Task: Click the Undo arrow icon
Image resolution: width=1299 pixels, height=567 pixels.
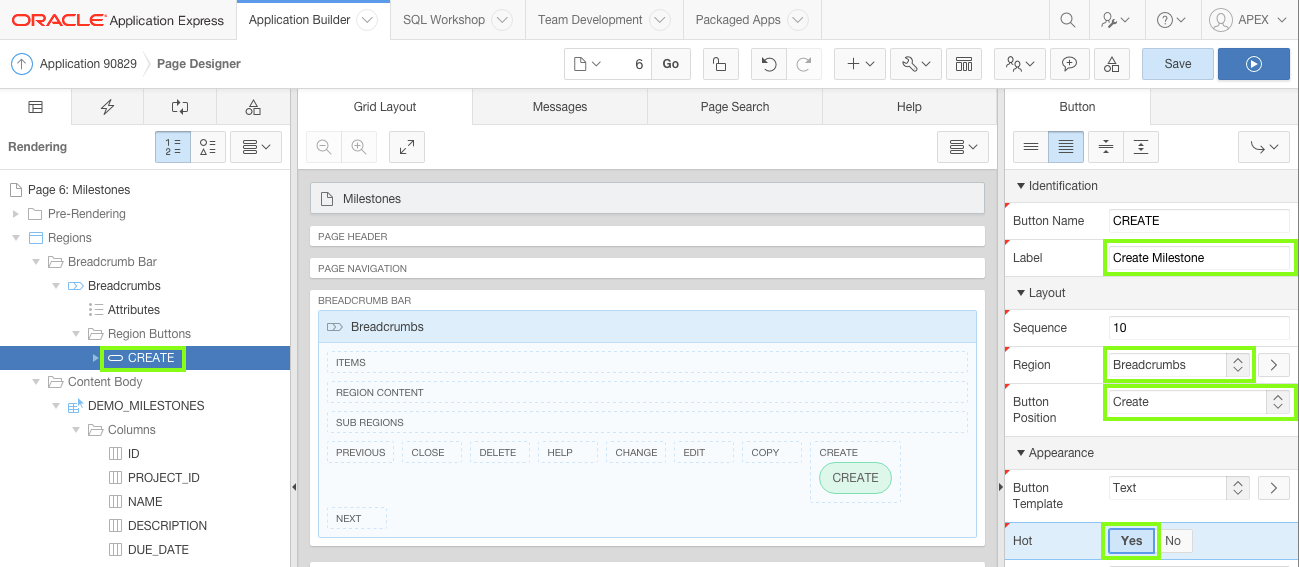Action: pos(768,64)
